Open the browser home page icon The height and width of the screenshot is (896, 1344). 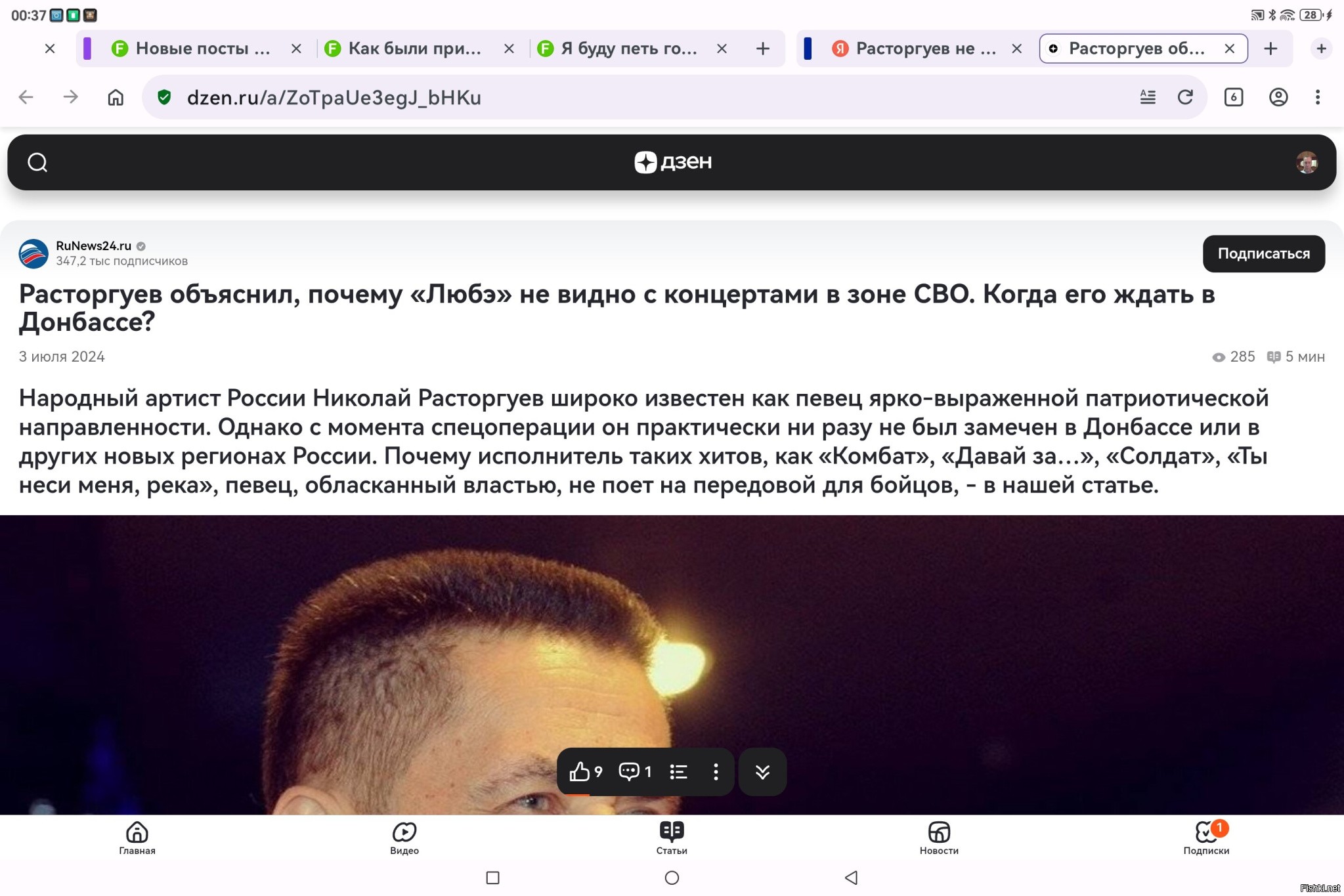pyautogui.click(x=116, y=97)
